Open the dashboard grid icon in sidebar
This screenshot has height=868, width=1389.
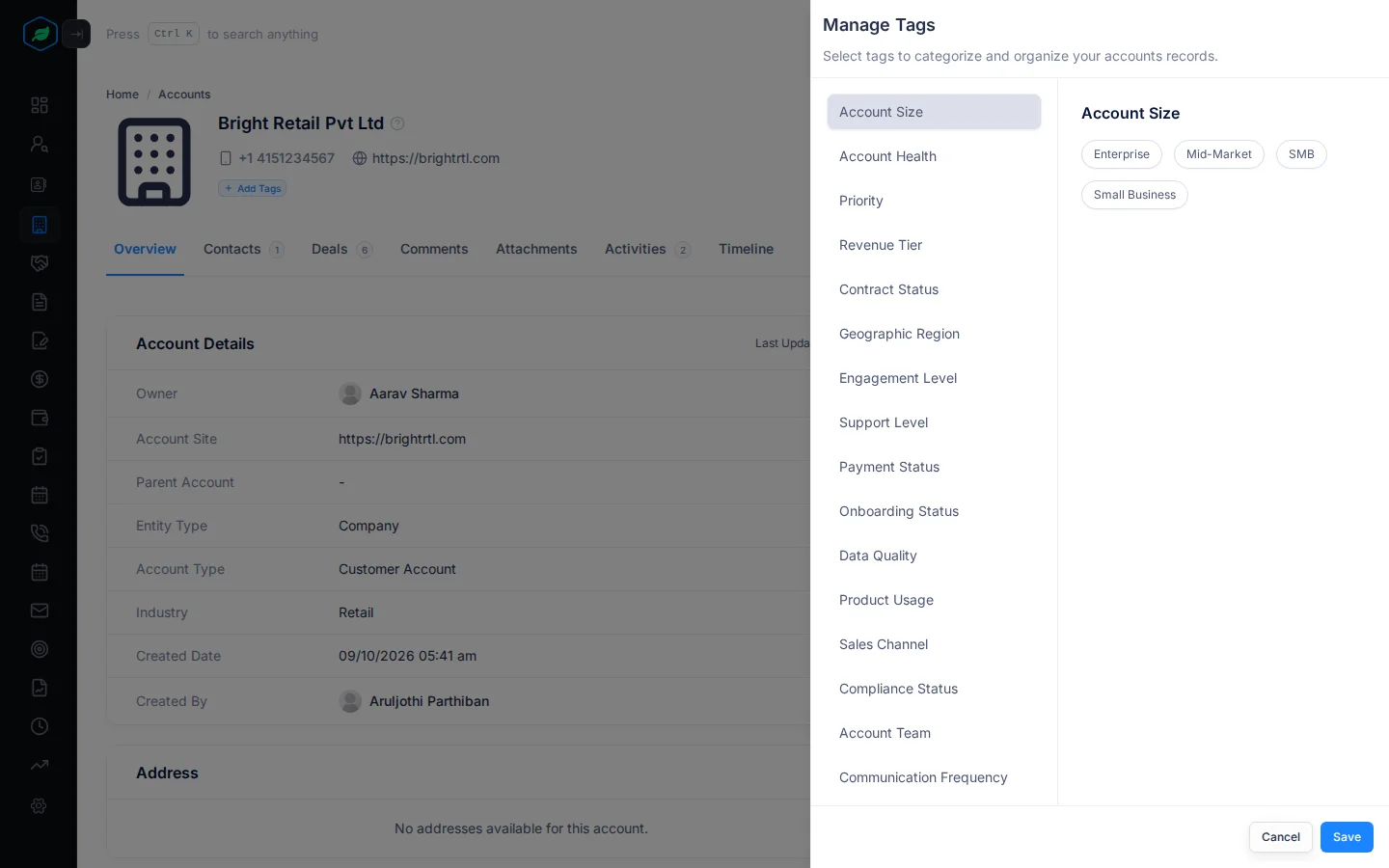[40, 105]
